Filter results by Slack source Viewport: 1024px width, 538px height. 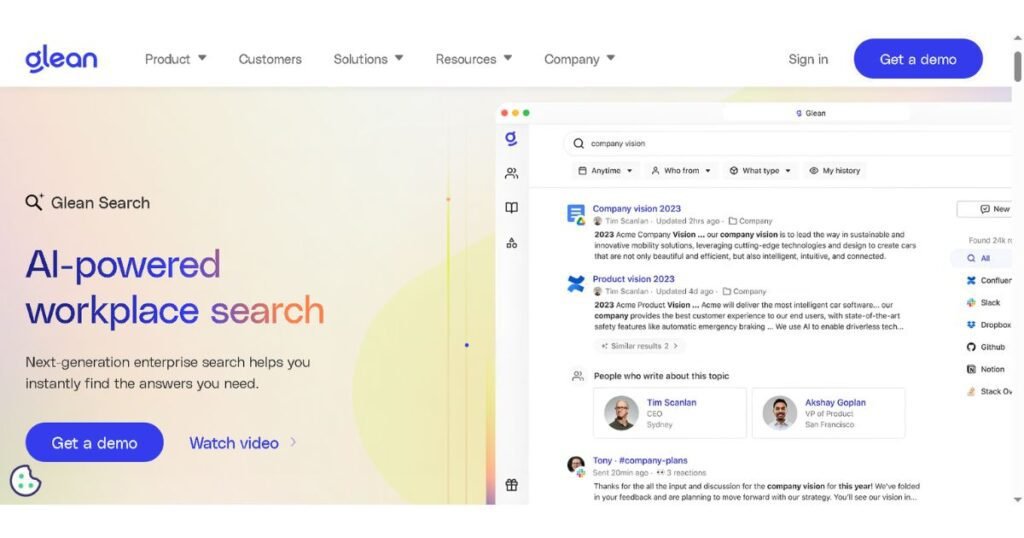tap(984, 302)
